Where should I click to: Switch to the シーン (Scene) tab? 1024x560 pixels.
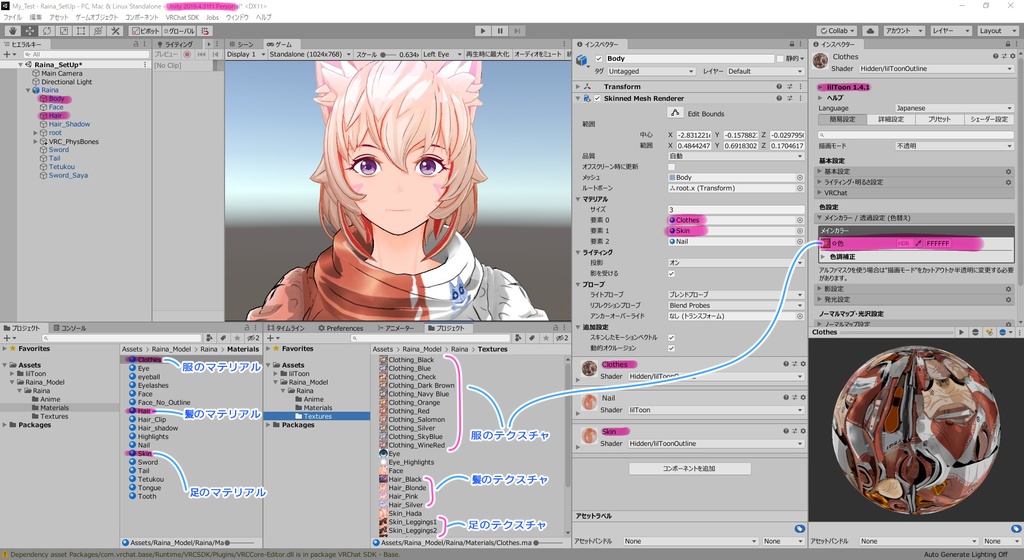241,44
